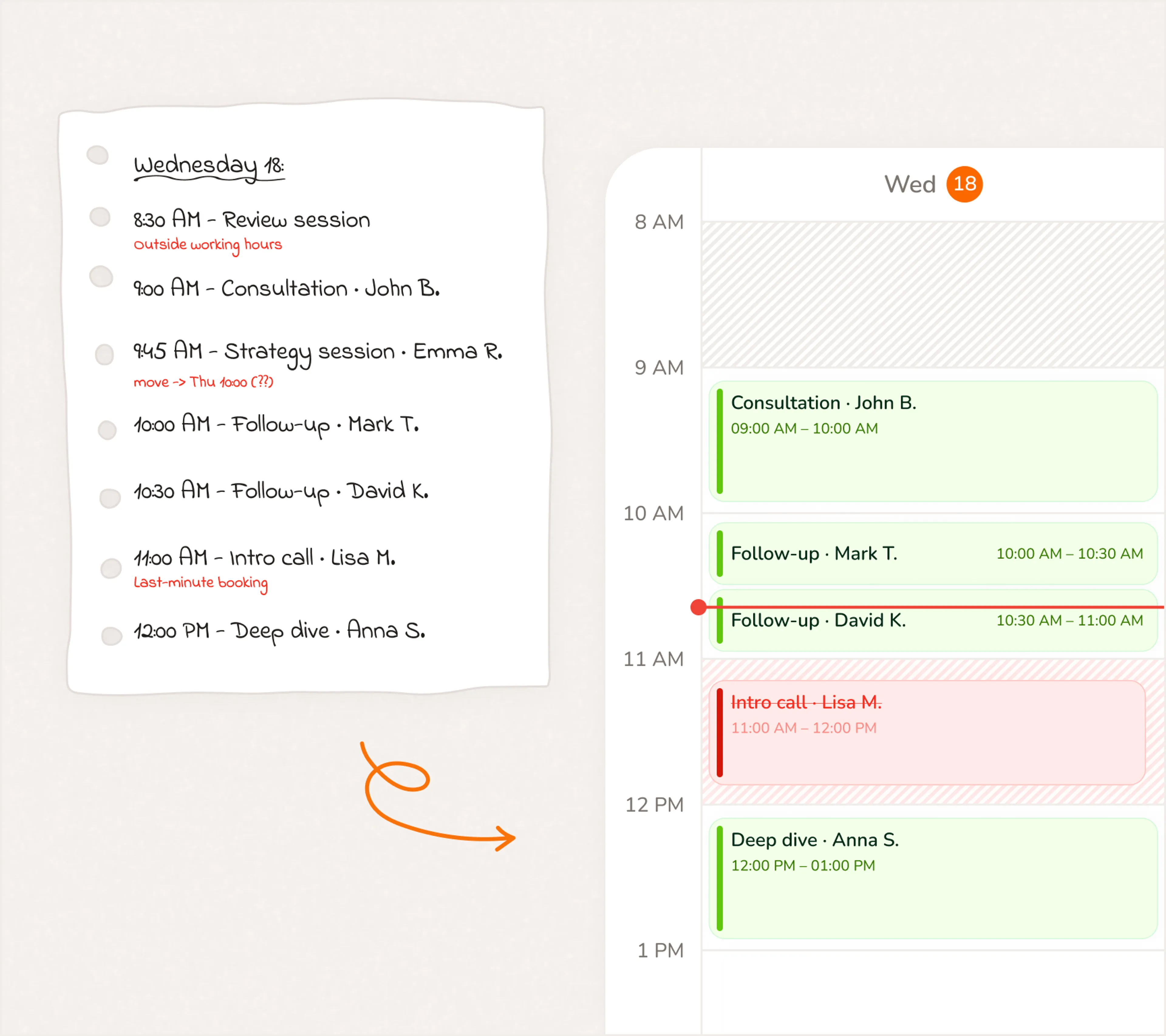The image size is (1166, 1036).
Task: Click the 11 AM time label
Action: click(x=653, y=659)
